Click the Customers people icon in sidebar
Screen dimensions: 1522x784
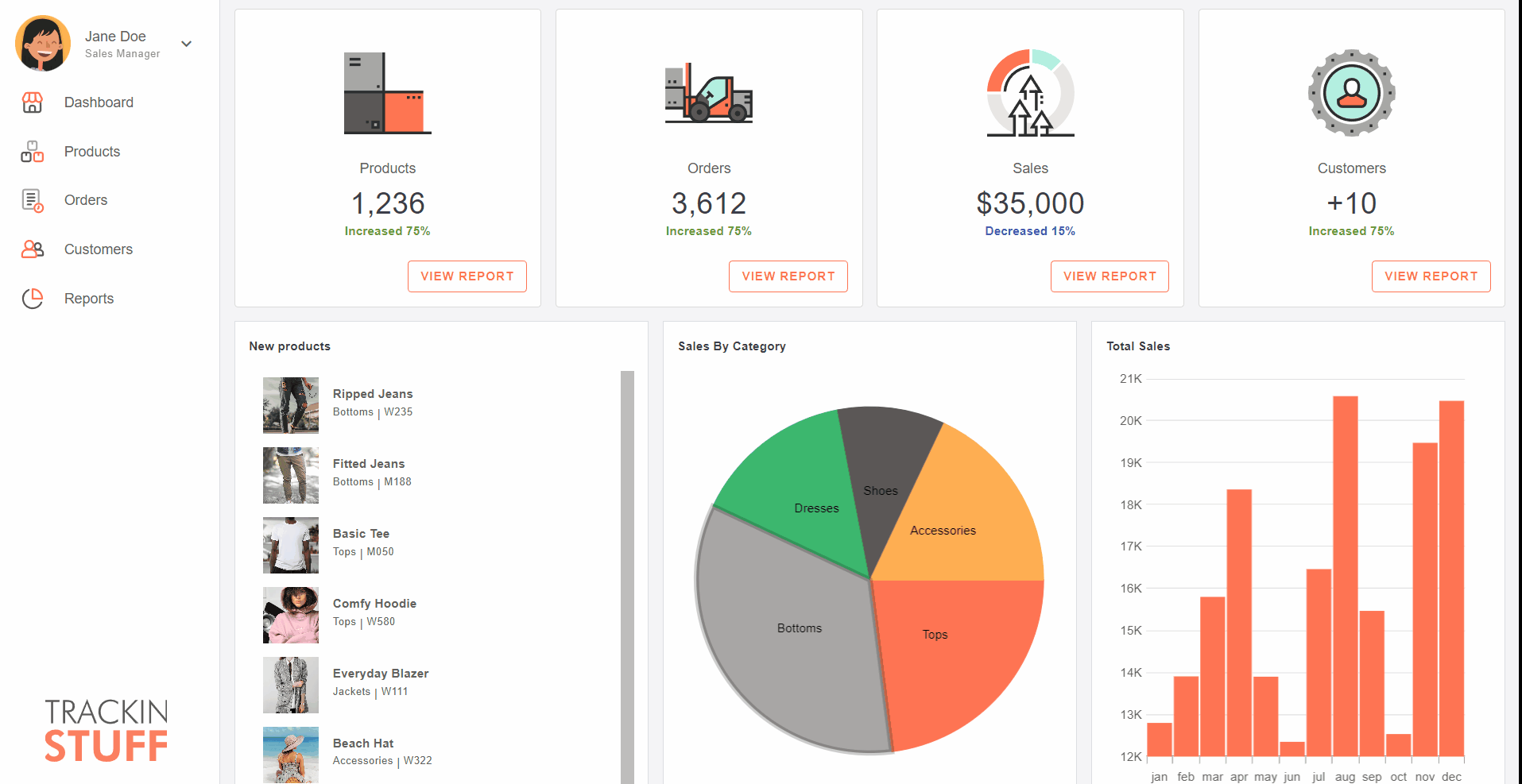(33, 249)
